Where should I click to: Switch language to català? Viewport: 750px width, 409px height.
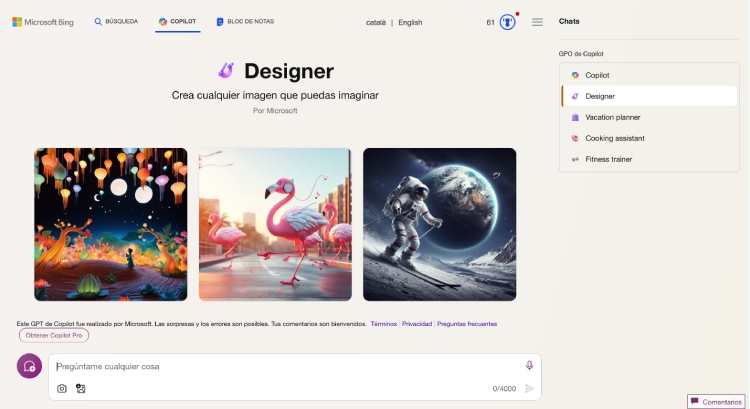coord(375,22)
